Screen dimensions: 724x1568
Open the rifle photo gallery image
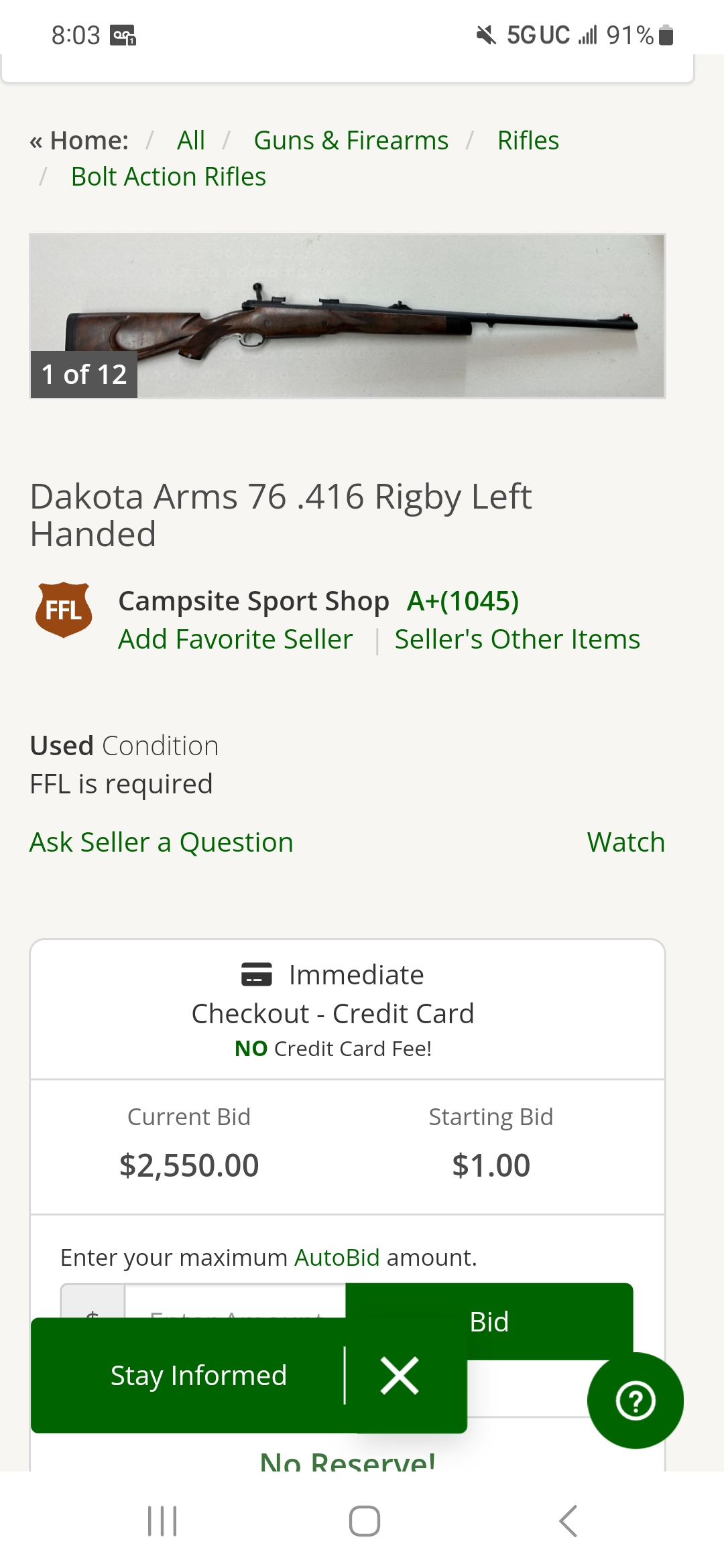[x=347, y=316]
